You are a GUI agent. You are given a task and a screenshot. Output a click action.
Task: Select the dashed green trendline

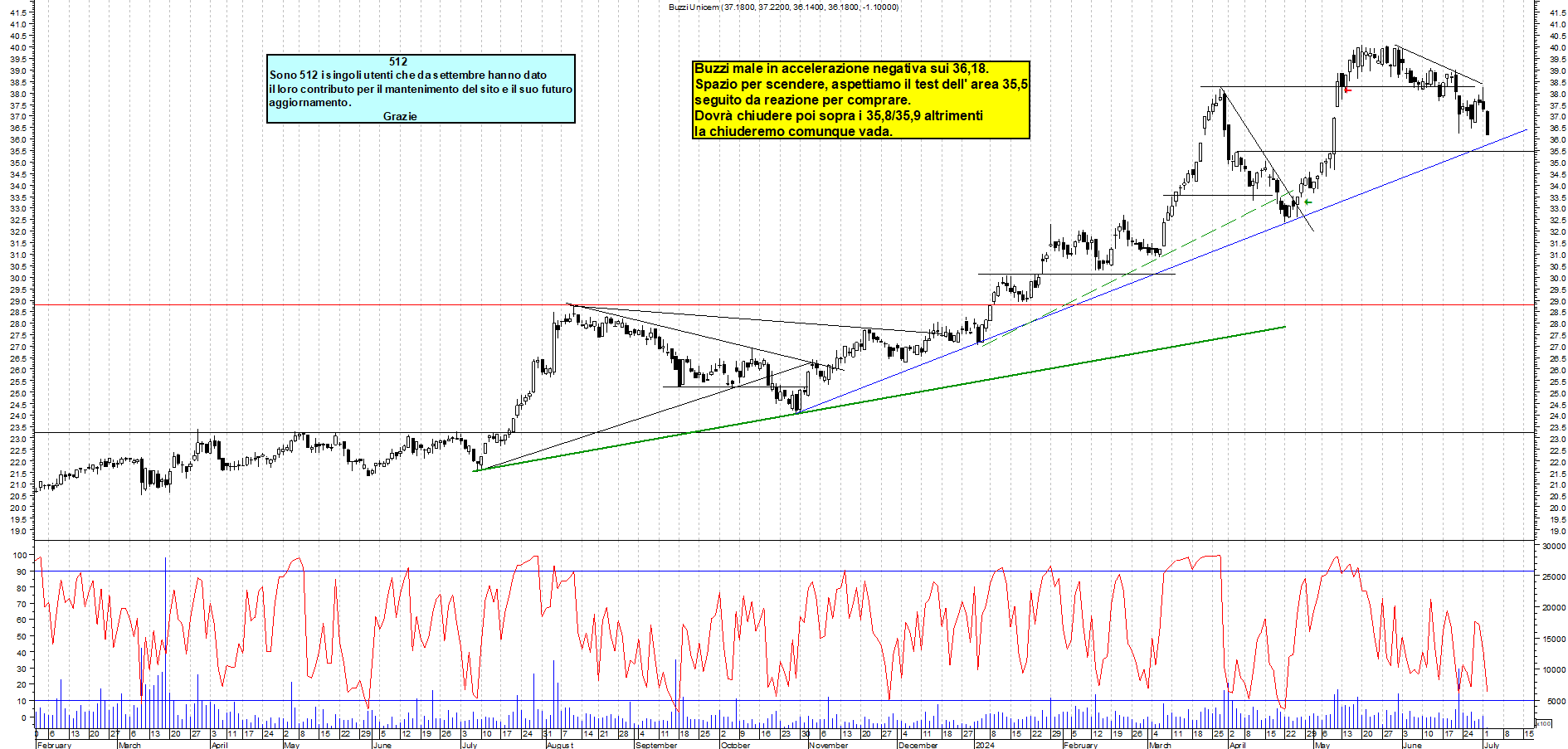(x=1138, y=267)
